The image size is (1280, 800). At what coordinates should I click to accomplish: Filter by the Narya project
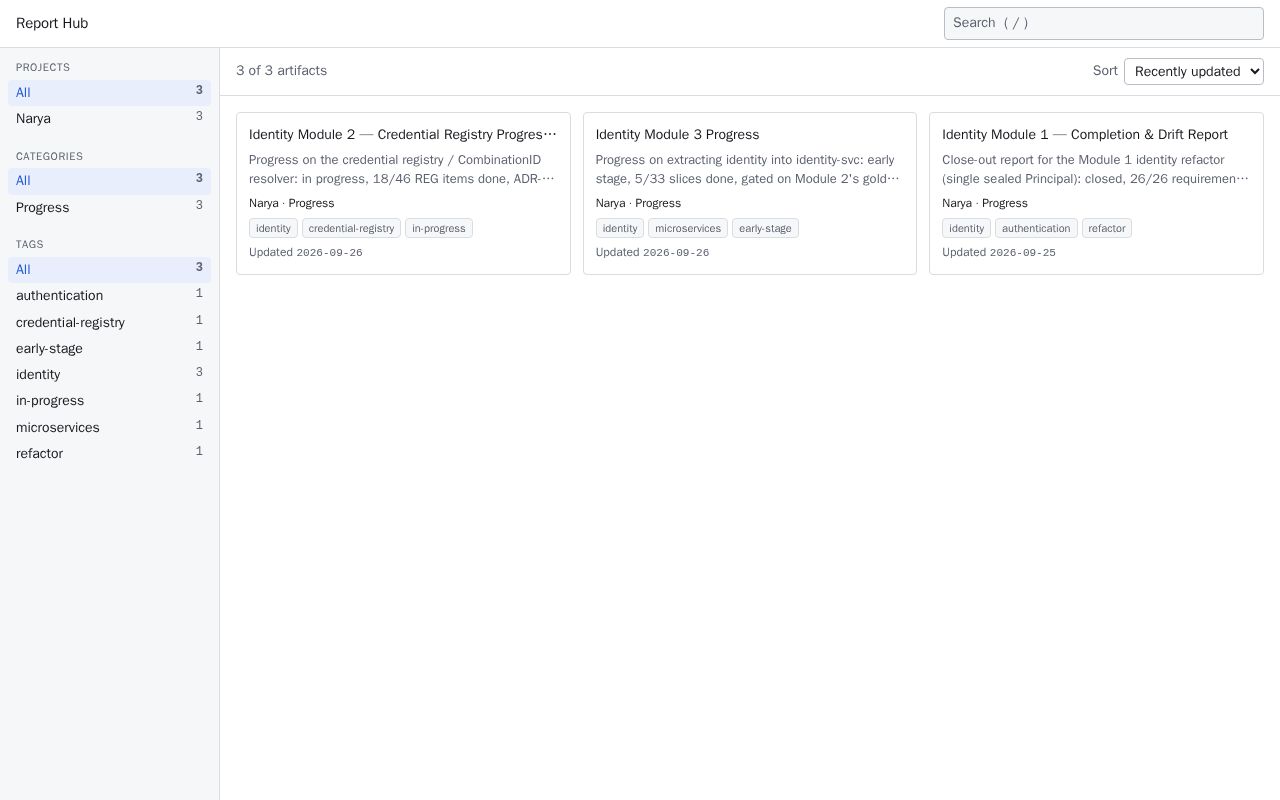pos(109,118)
